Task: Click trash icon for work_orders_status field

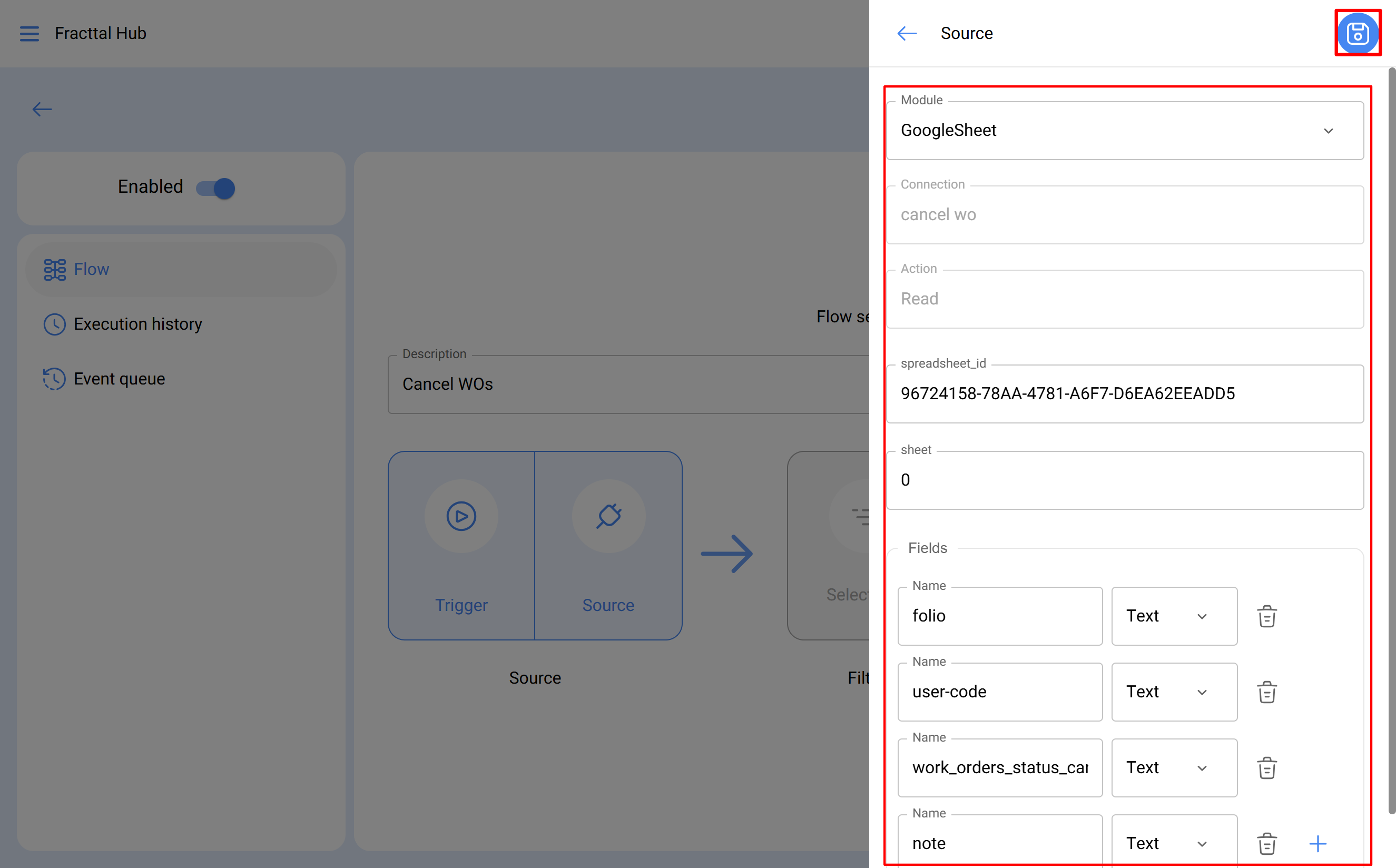Action: 1266,767
